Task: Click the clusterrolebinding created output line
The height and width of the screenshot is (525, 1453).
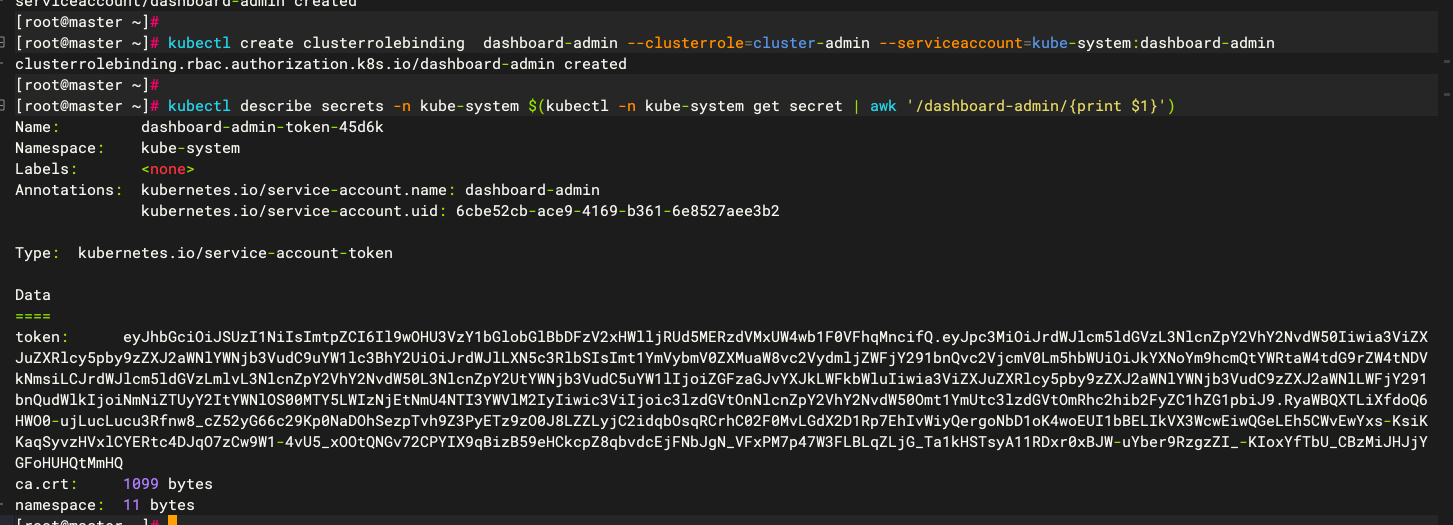Action: 321,64
